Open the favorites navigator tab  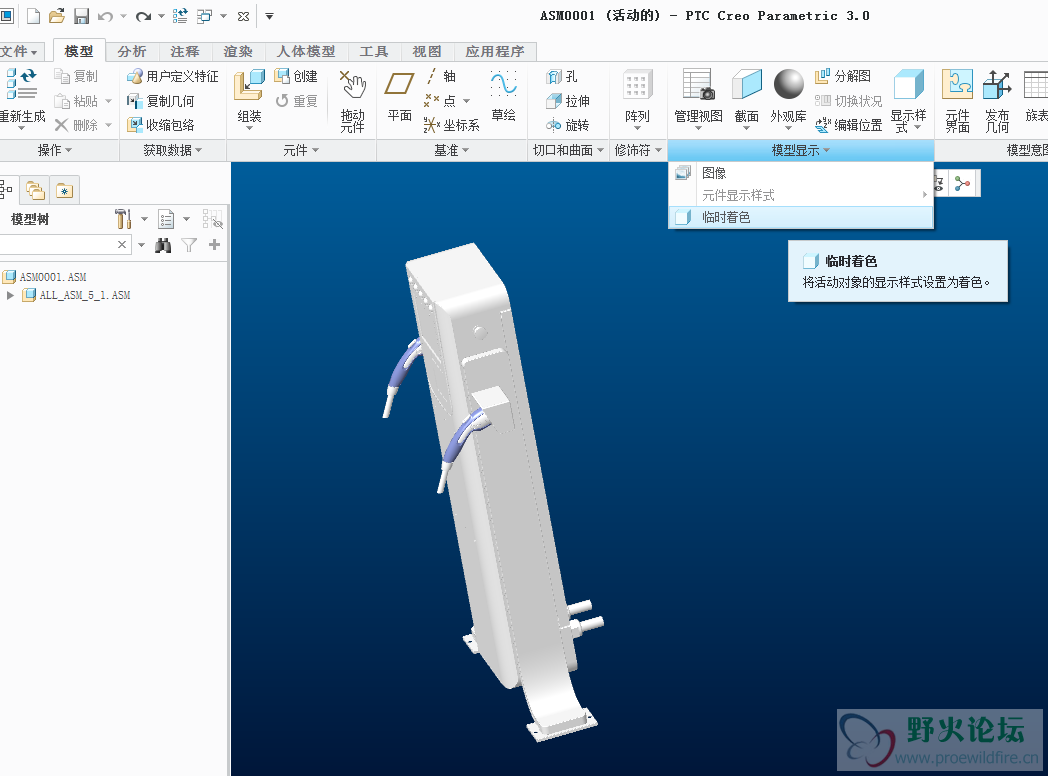[64, 191]
